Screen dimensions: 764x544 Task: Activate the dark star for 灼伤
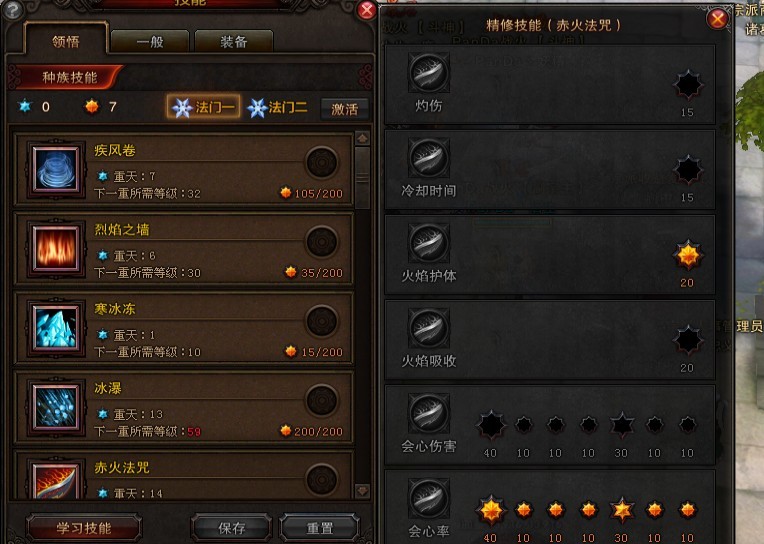pyautogui.click(x=688, y=85)
